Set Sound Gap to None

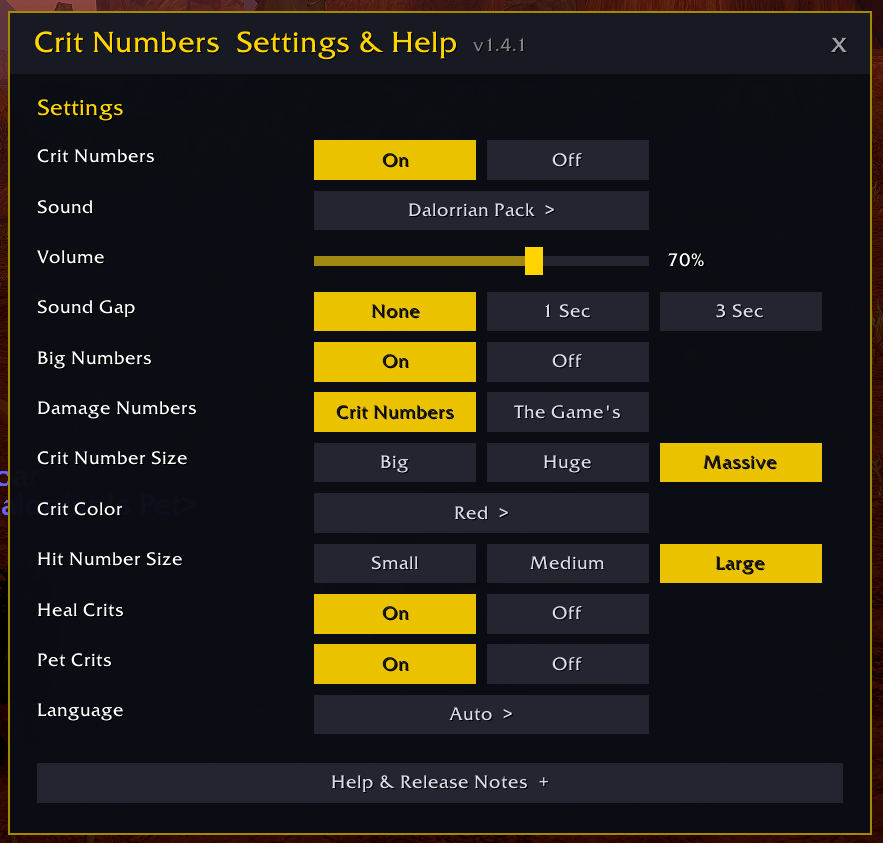click(x=395, y=311)
